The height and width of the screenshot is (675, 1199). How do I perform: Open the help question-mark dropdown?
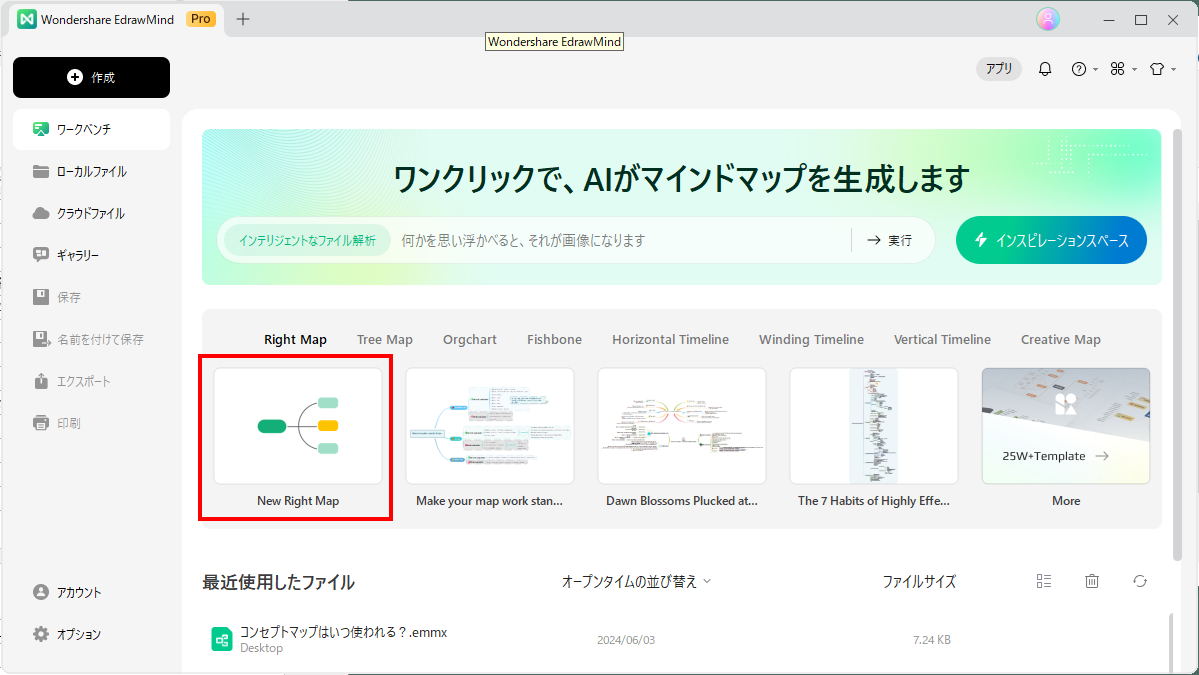(1084, 69)
